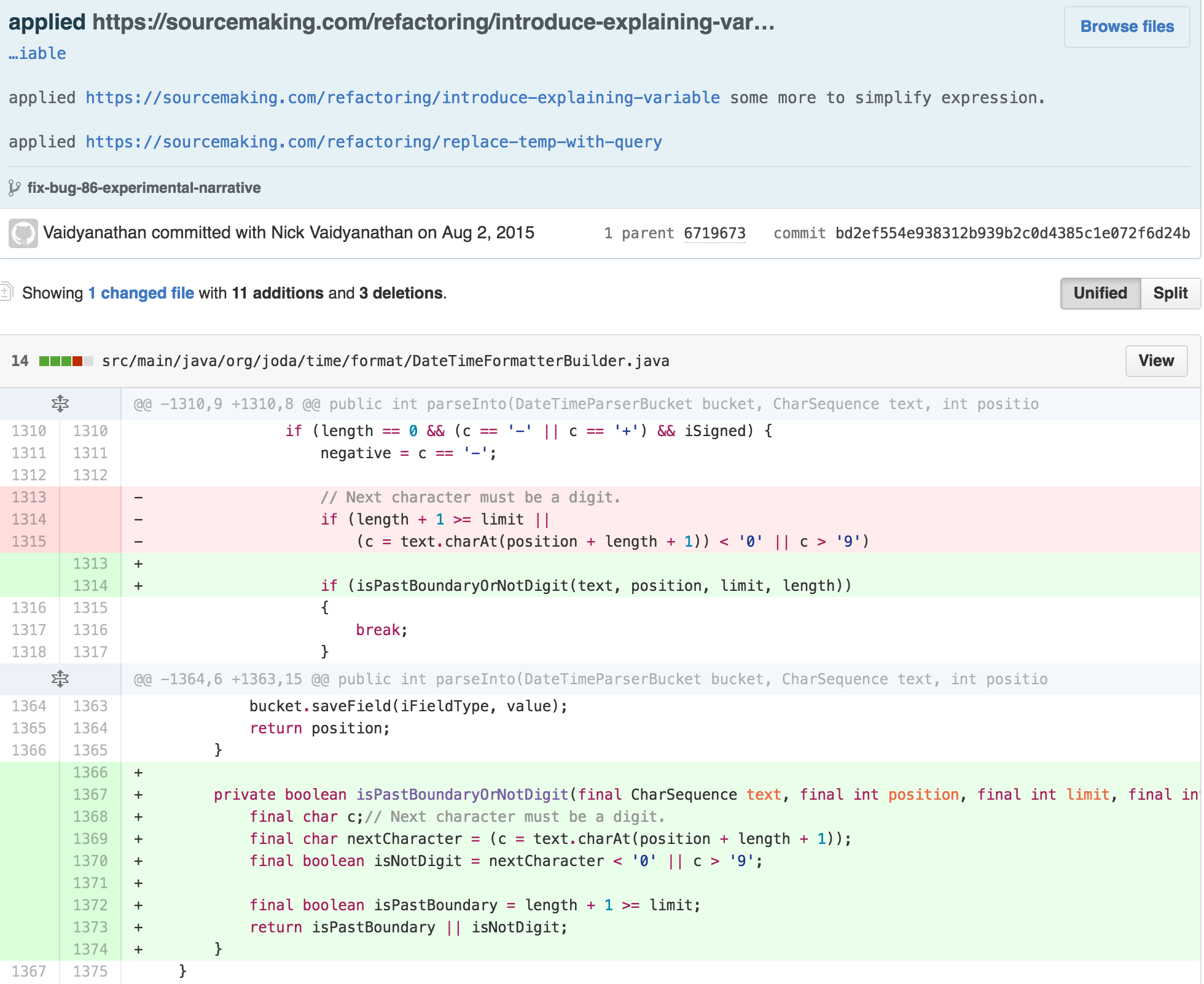Expand hidden lines above line 1310
Screen dimensions: 1204x984
(60, 404)
